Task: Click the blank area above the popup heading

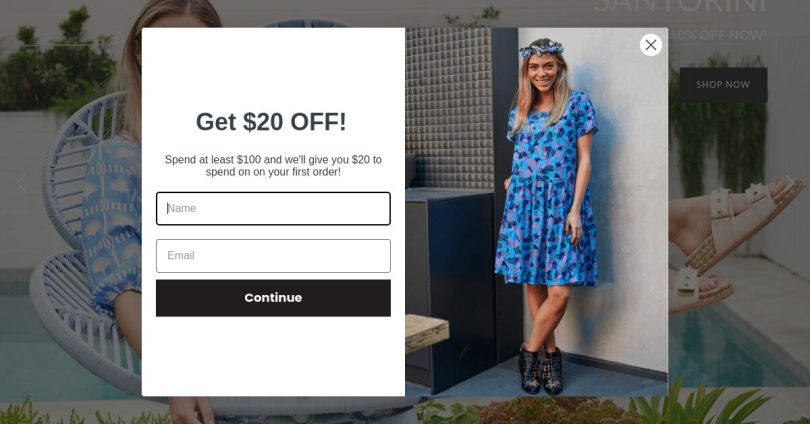Action: [x=273, y=67]
